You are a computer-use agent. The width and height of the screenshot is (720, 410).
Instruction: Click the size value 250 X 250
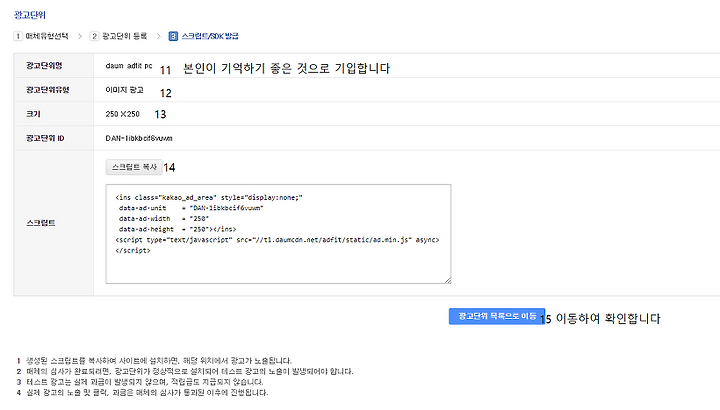tap(122, 114)
